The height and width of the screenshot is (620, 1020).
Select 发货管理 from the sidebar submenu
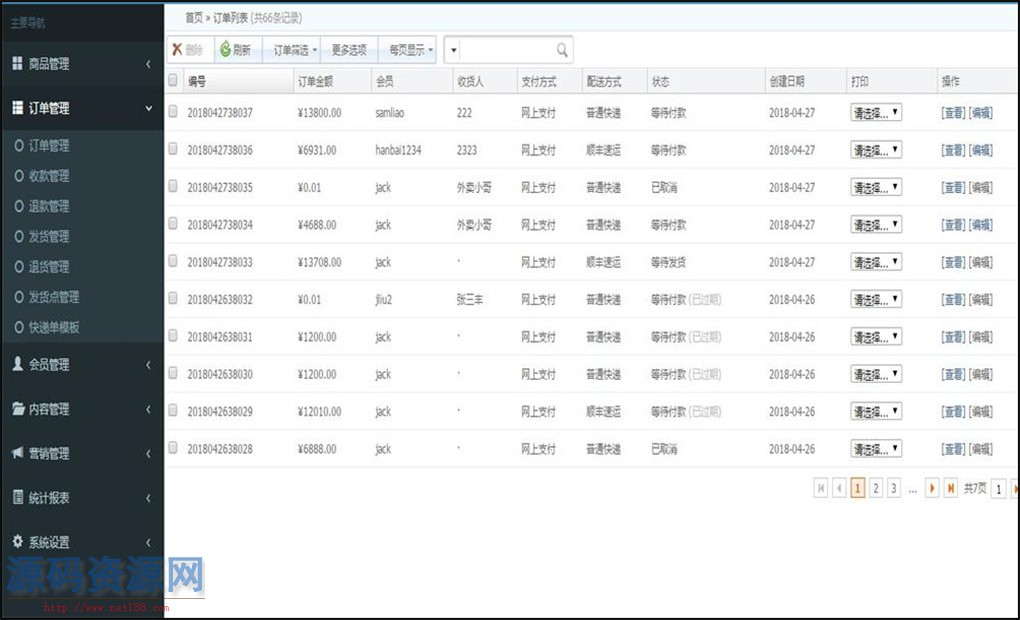click(48, 237)
